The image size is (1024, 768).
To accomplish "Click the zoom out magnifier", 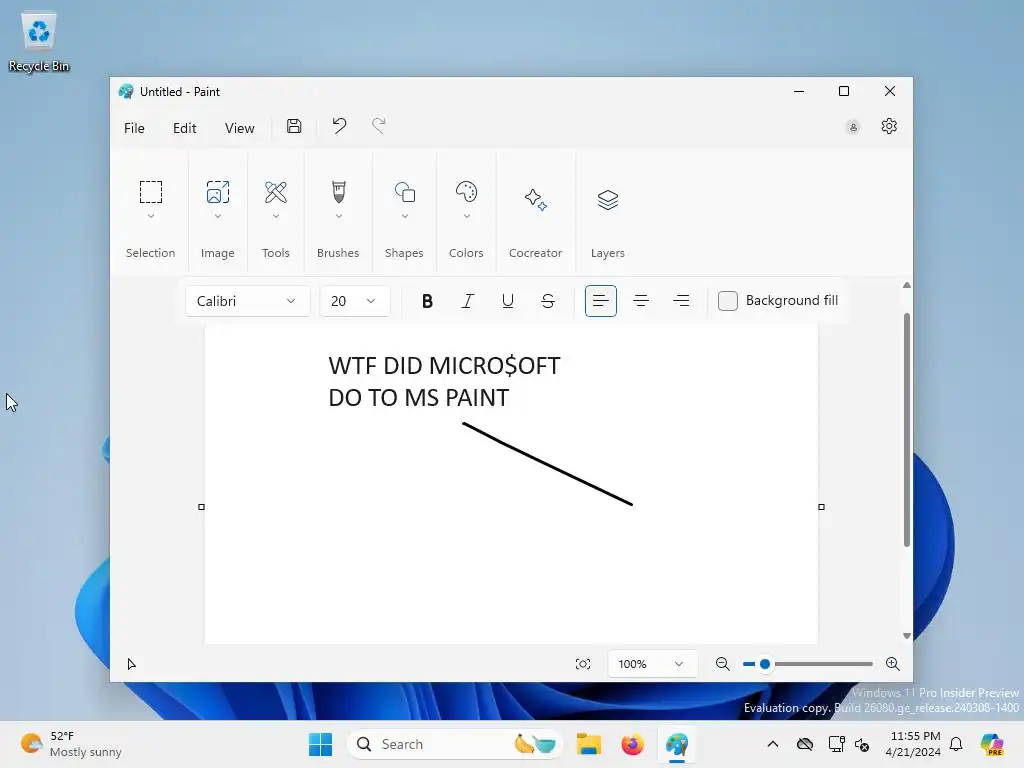I will (x=722, y=664).
